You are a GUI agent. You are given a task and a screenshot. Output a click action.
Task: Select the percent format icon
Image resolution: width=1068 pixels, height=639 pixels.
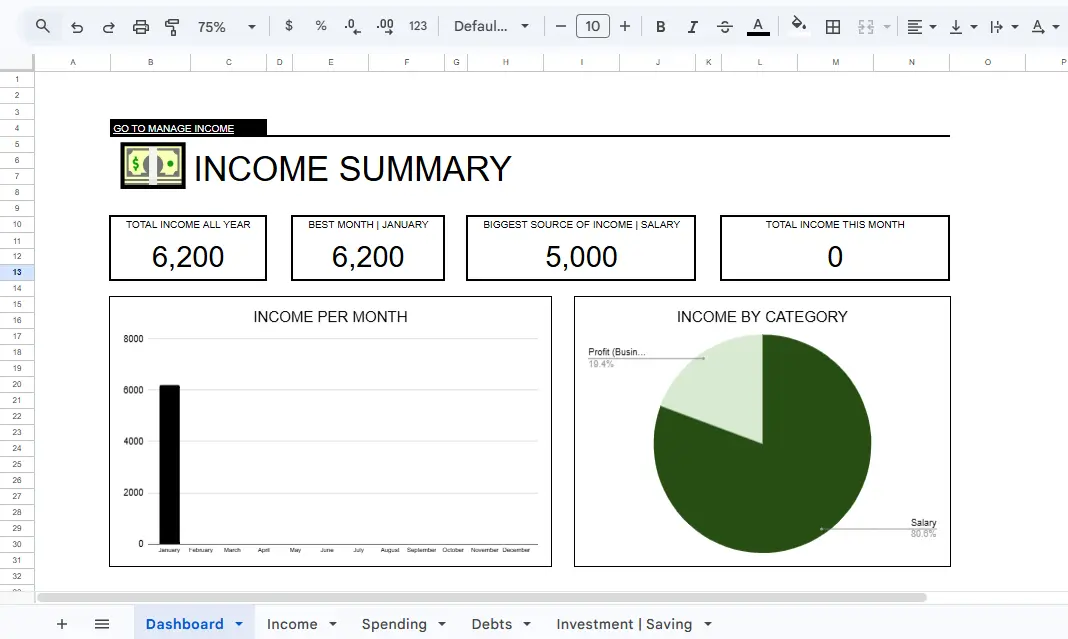(320, 26)
